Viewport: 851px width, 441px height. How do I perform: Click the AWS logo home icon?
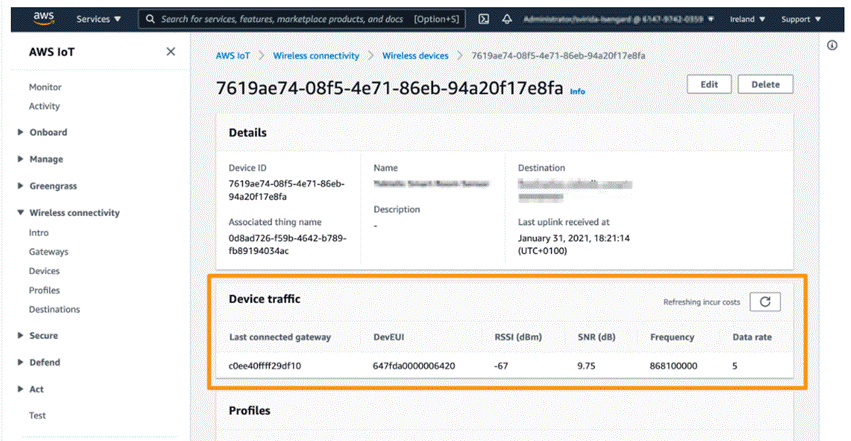pyautogui.click(x=43, y=18)
